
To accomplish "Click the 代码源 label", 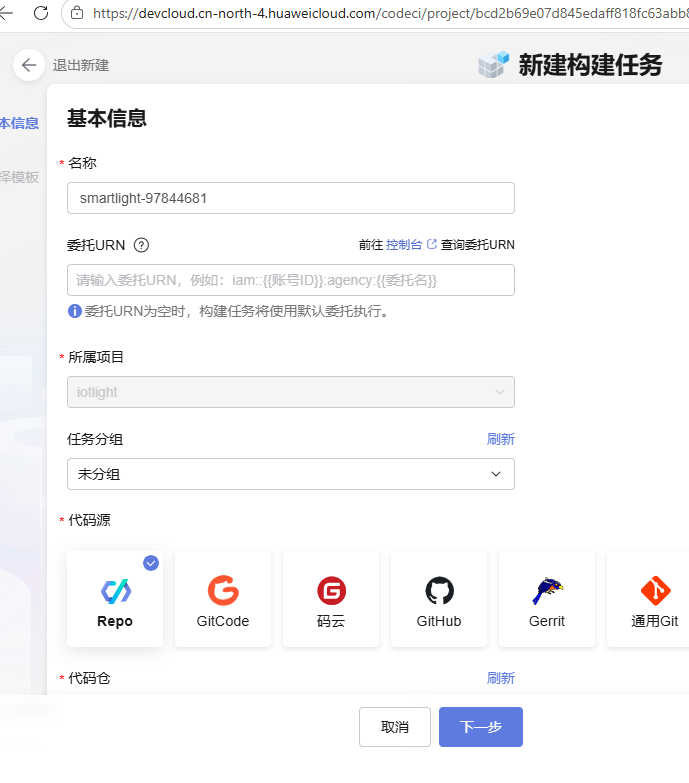I will [x=89, y=520].
